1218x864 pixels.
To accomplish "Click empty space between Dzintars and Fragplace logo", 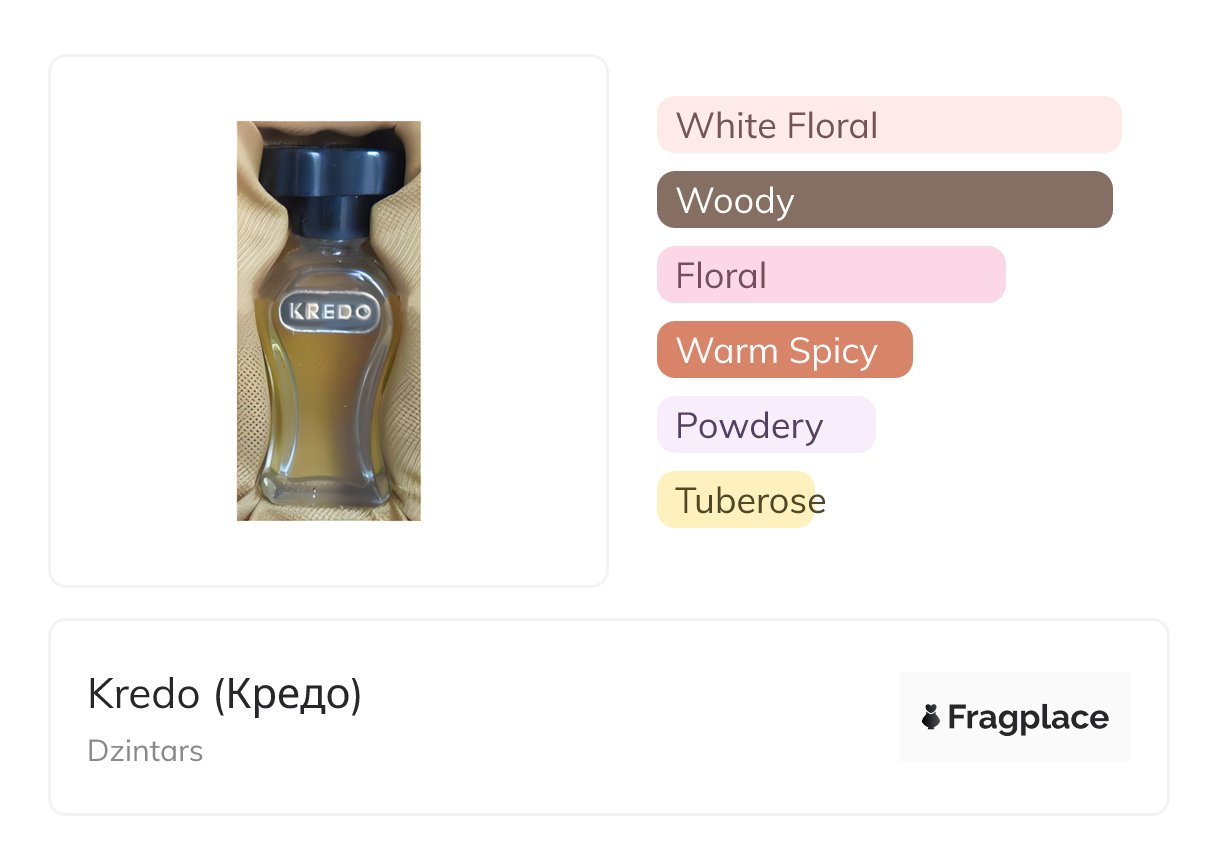I will (550, 750).
